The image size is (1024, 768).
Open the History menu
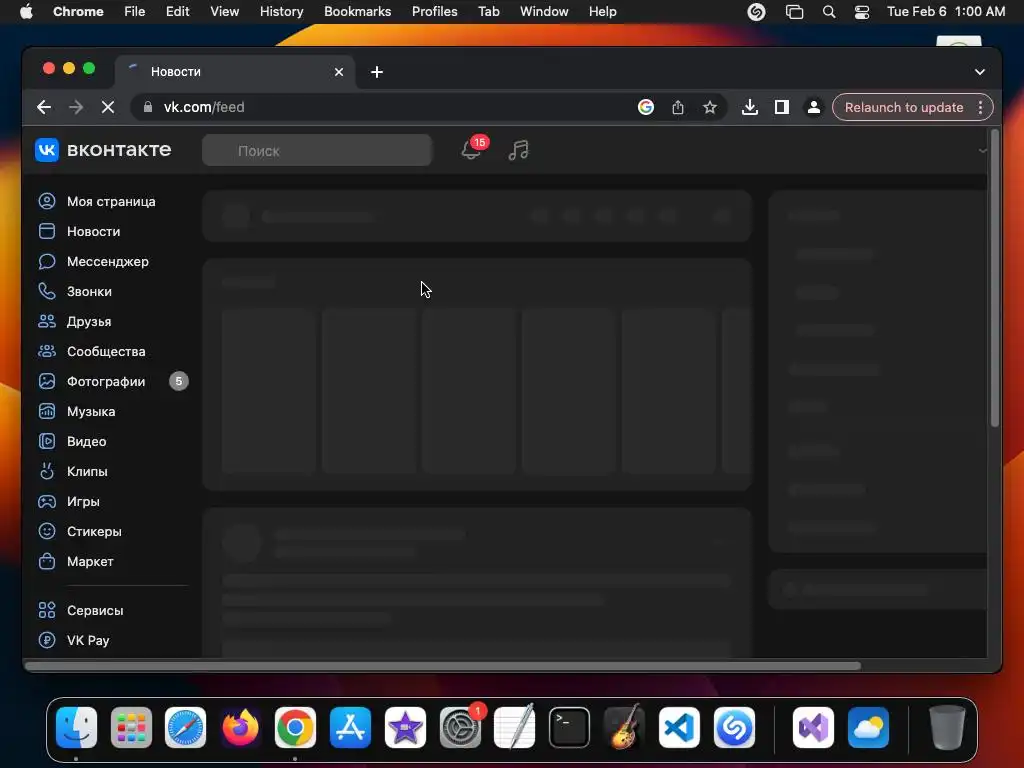tap(281, 12)
